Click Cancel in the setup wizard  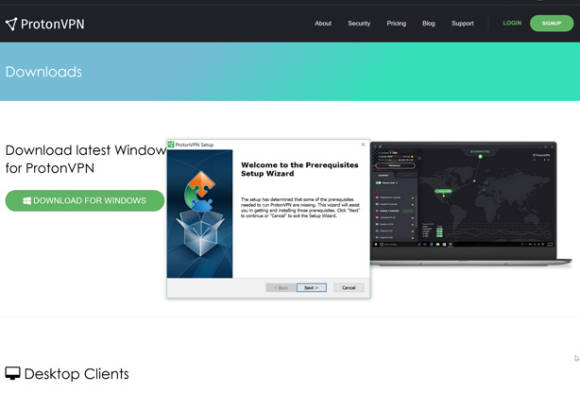tap(348, 288)
